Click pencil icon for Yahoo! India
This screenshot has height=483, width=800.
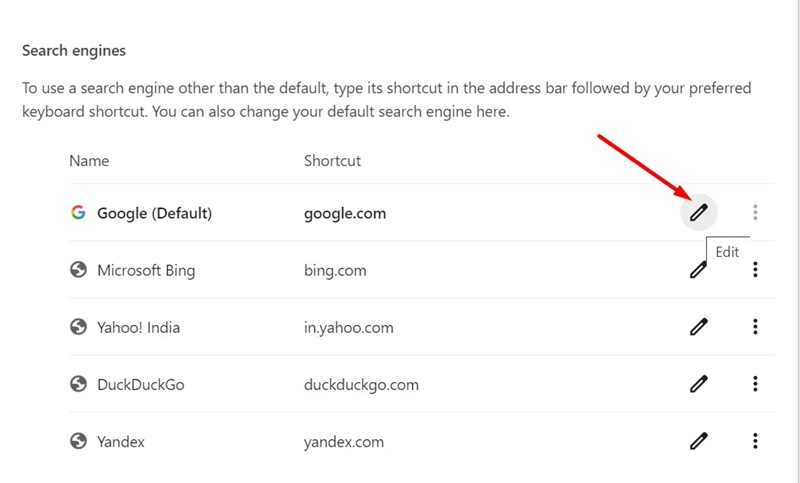(698, 326)
